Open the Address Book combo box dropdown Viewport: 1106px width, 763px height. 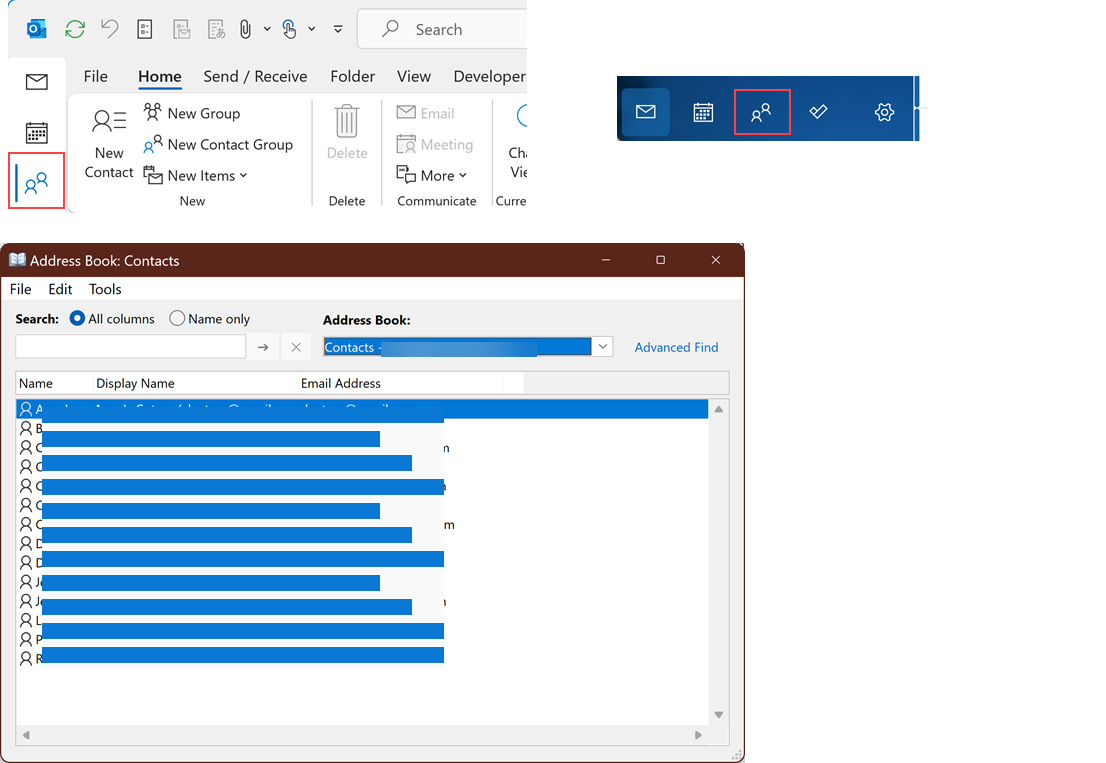[x=602, y=346]
